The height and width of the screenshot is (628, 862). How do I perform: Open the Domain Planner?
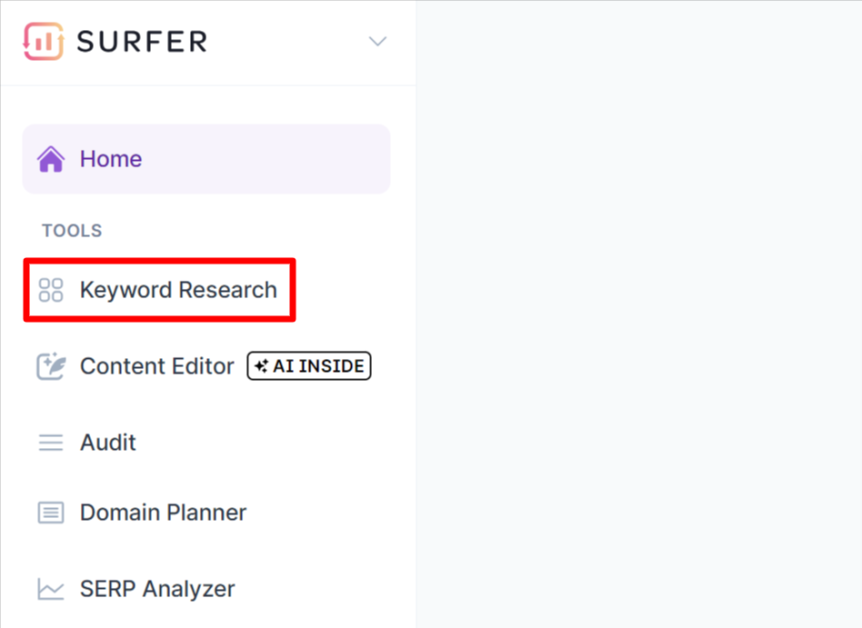[162, 512]
